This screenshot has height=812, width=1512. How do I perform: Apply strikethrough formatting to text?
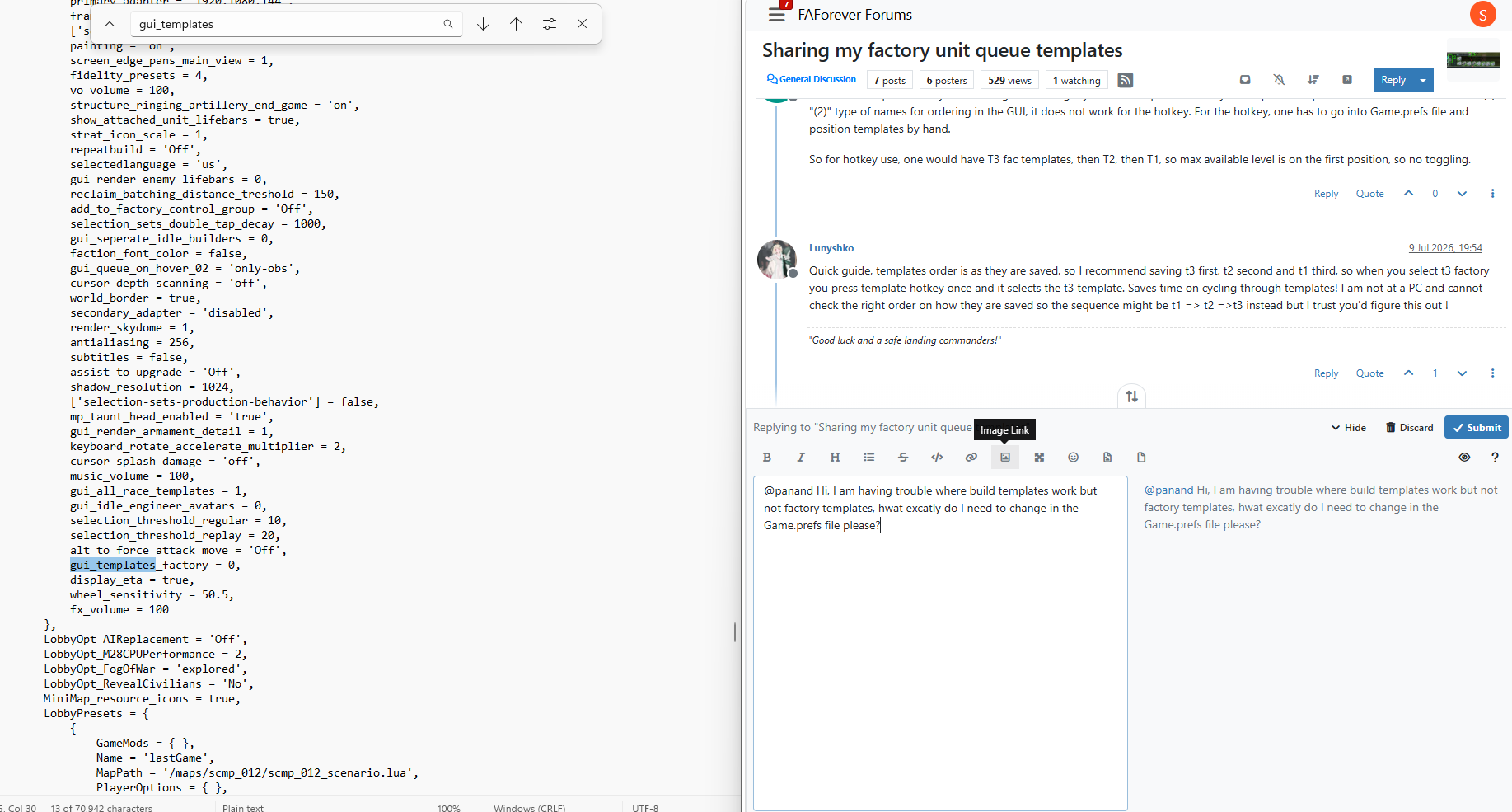point(903,458)
